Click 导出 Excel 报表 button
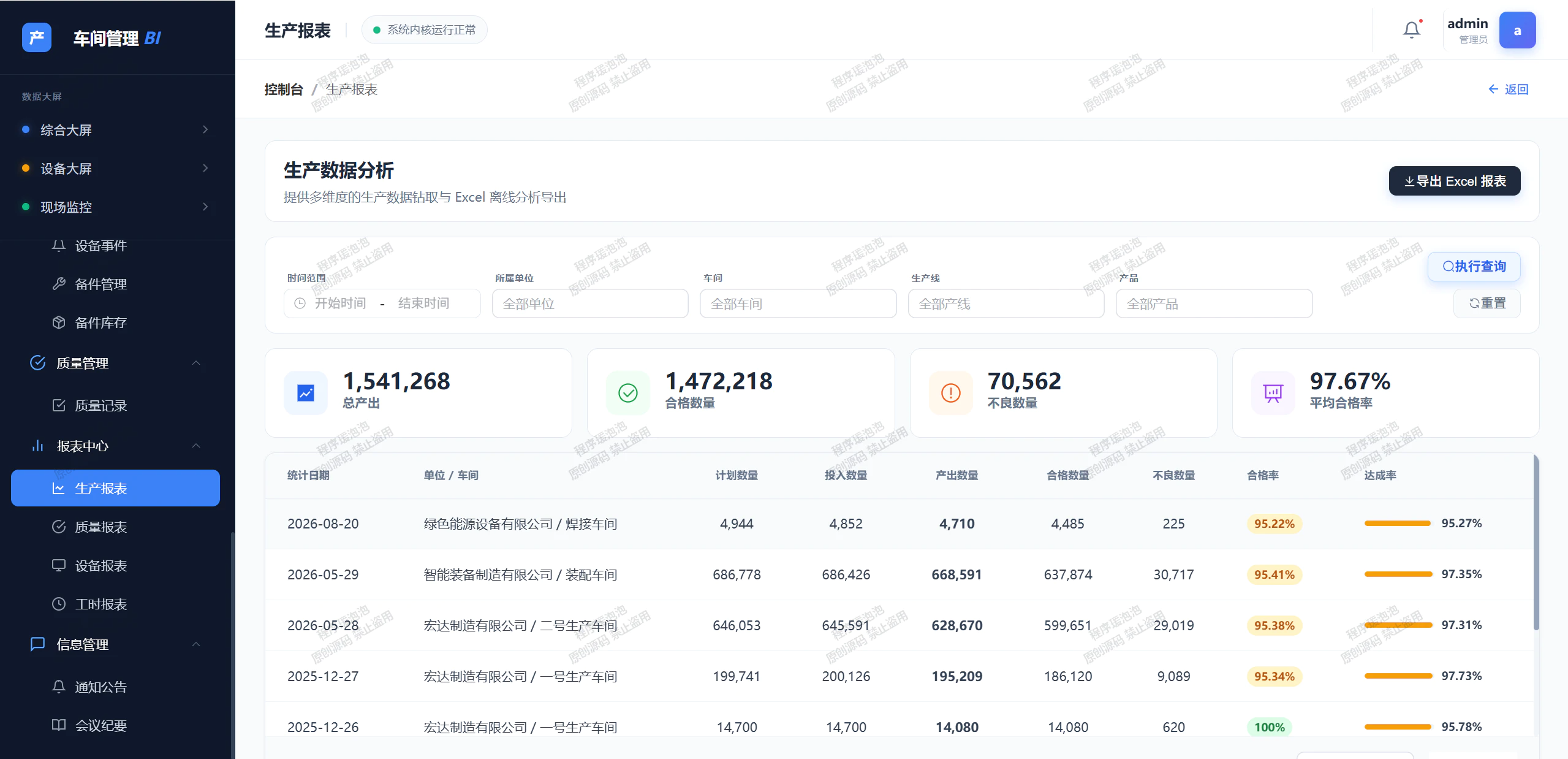Image resolution: width=1568 pixels, height=759 pixels. click(x=1454, y=181)
